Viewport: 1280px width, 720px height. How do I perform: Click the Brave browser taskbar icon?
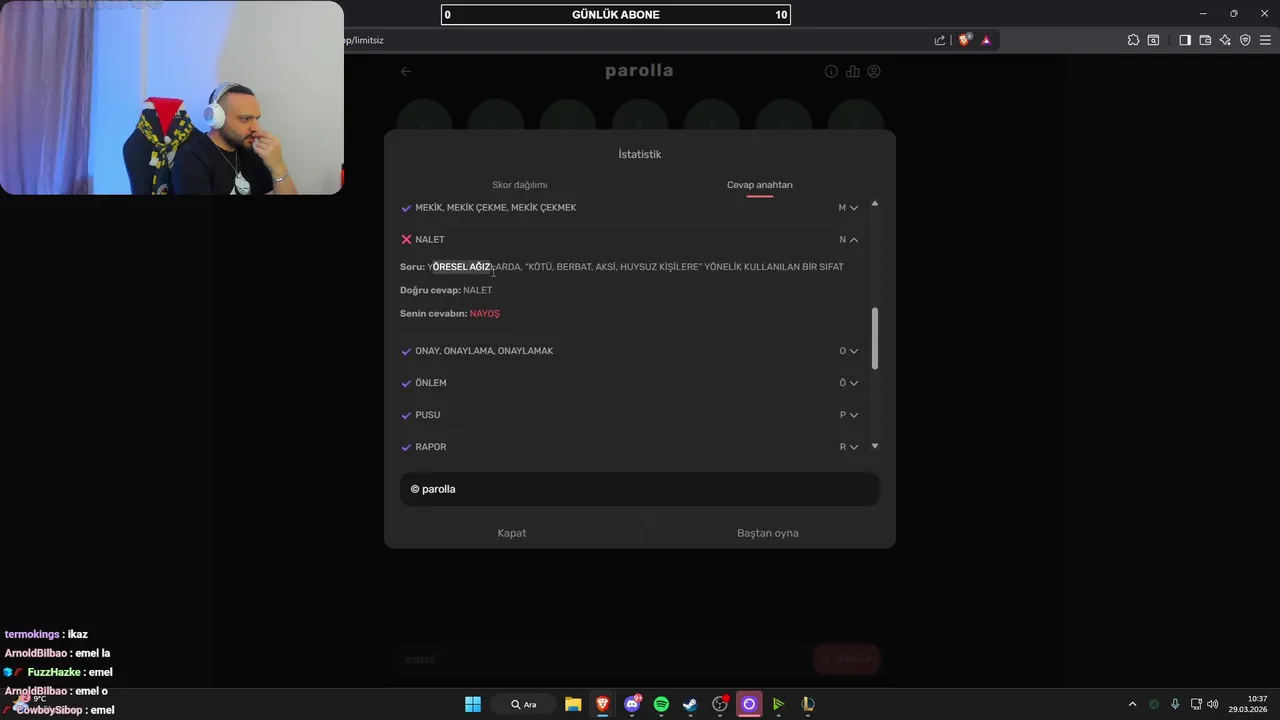pyautogui.click(x=603, y=704)
